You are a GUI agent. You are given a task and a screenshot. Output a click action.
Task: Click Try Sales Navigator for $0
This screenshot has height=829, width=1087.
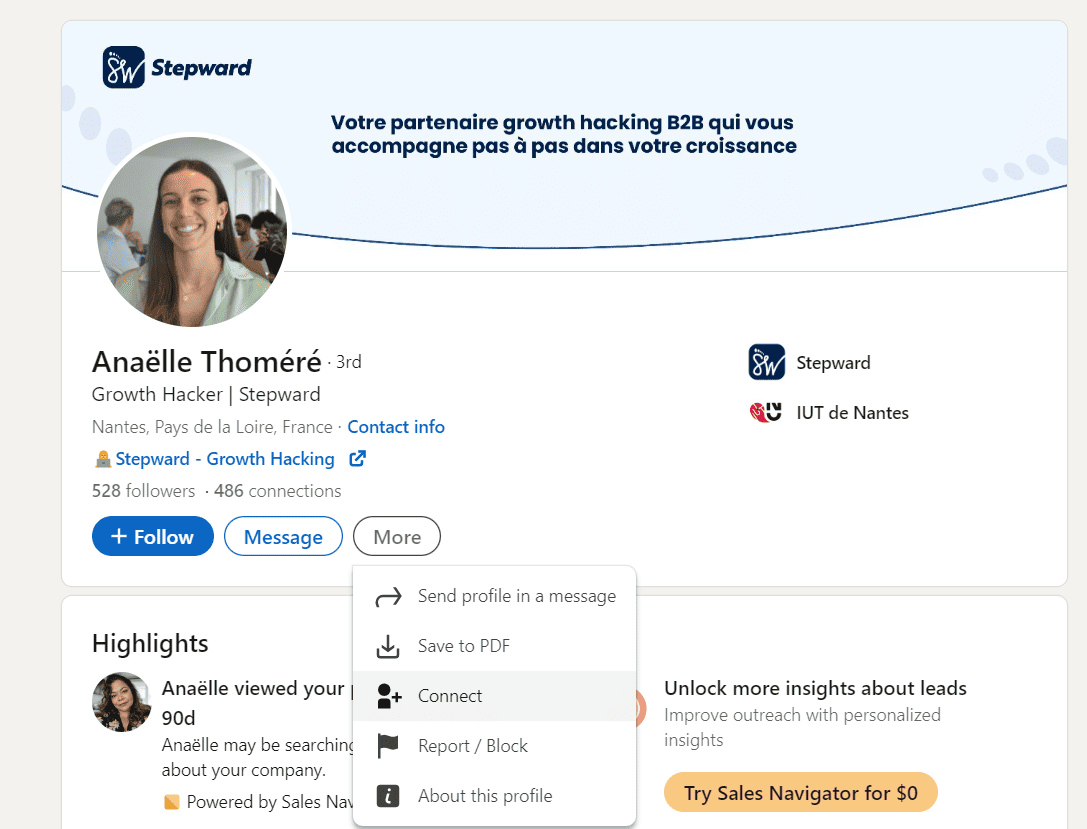tap(801, 792)
